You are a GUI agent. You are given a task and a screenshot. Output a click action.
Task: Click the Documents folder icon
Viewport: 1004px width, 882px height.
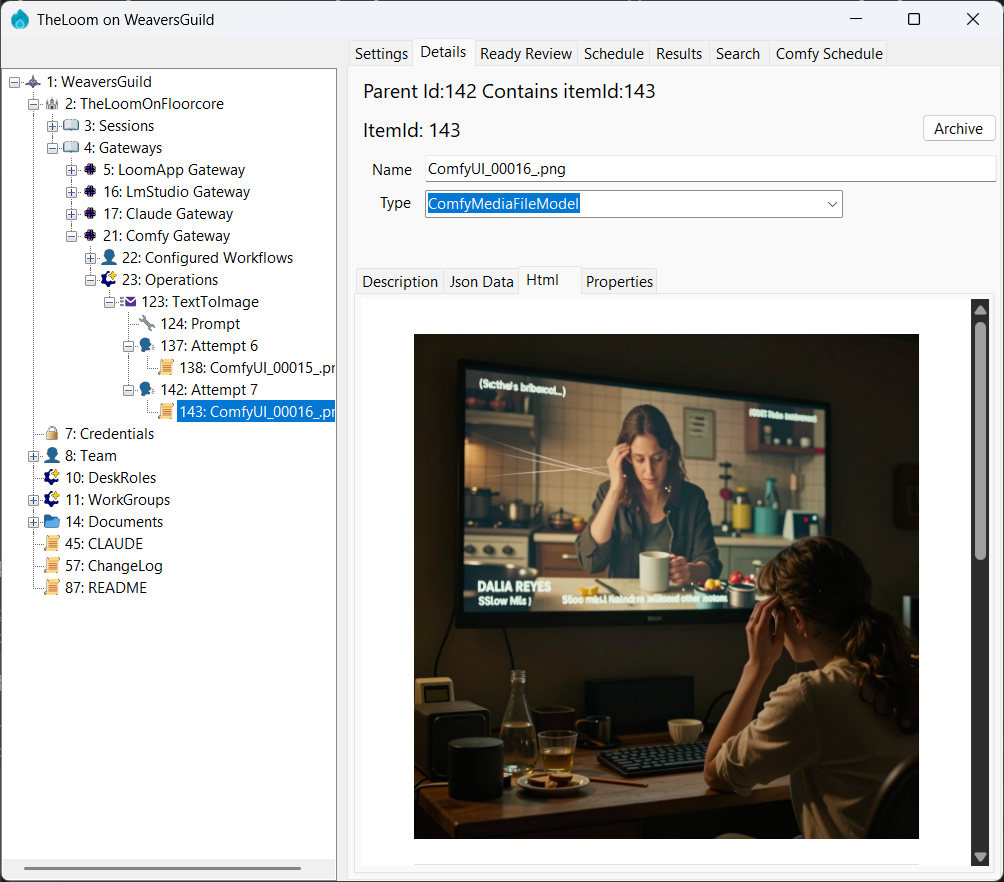click(x=52, y=521)
